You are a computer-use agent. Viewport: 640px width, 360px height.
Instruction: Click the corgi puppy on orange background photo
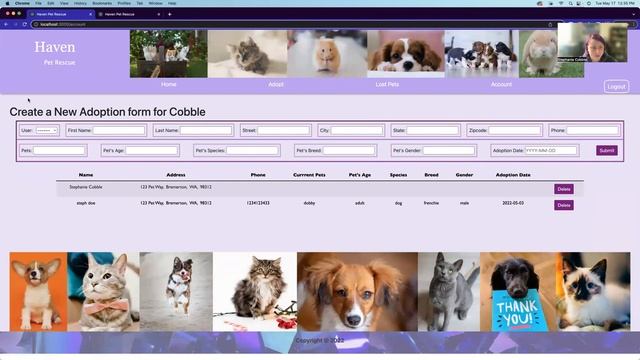pyautogui.click(x=38, y=291)
